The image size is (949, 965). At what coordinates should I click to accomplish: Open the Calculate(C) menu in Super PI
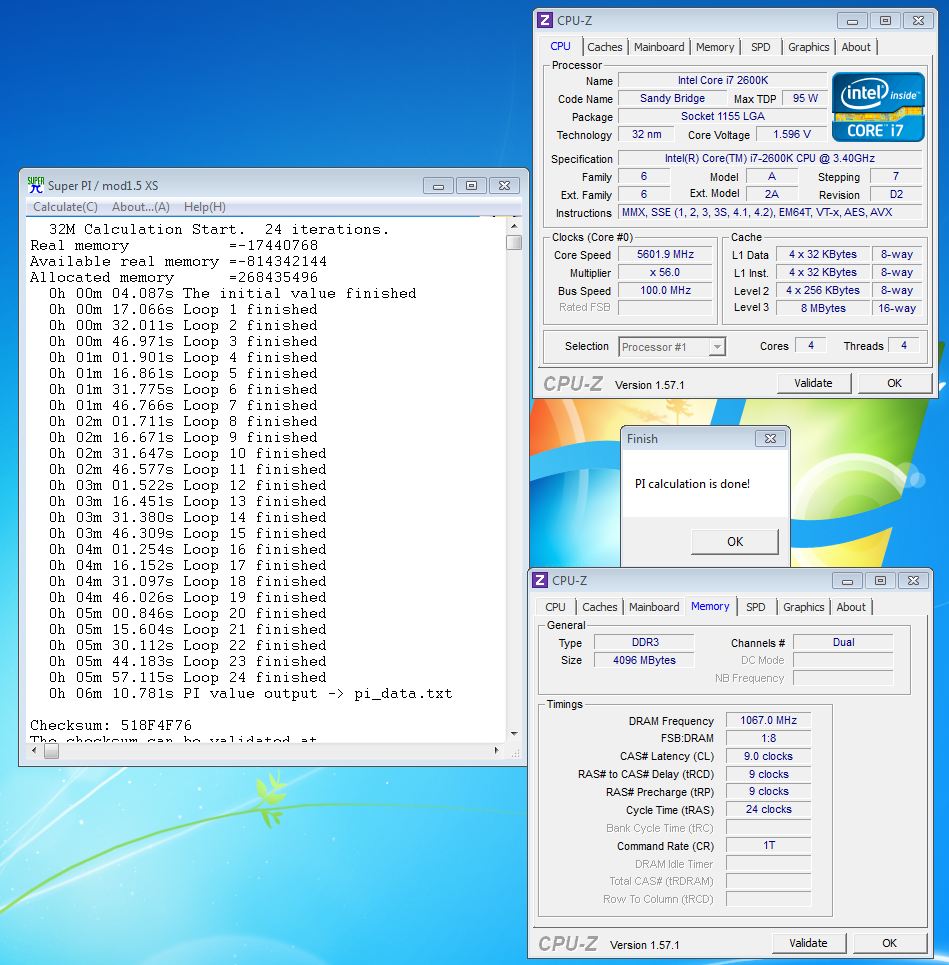[x=65, y=207]
